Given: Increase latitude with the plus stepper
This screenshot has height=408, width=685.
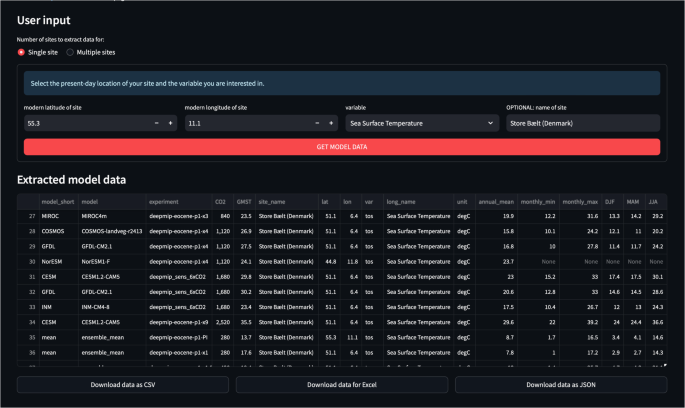Looking at the screenshot, I should [170, 123].
